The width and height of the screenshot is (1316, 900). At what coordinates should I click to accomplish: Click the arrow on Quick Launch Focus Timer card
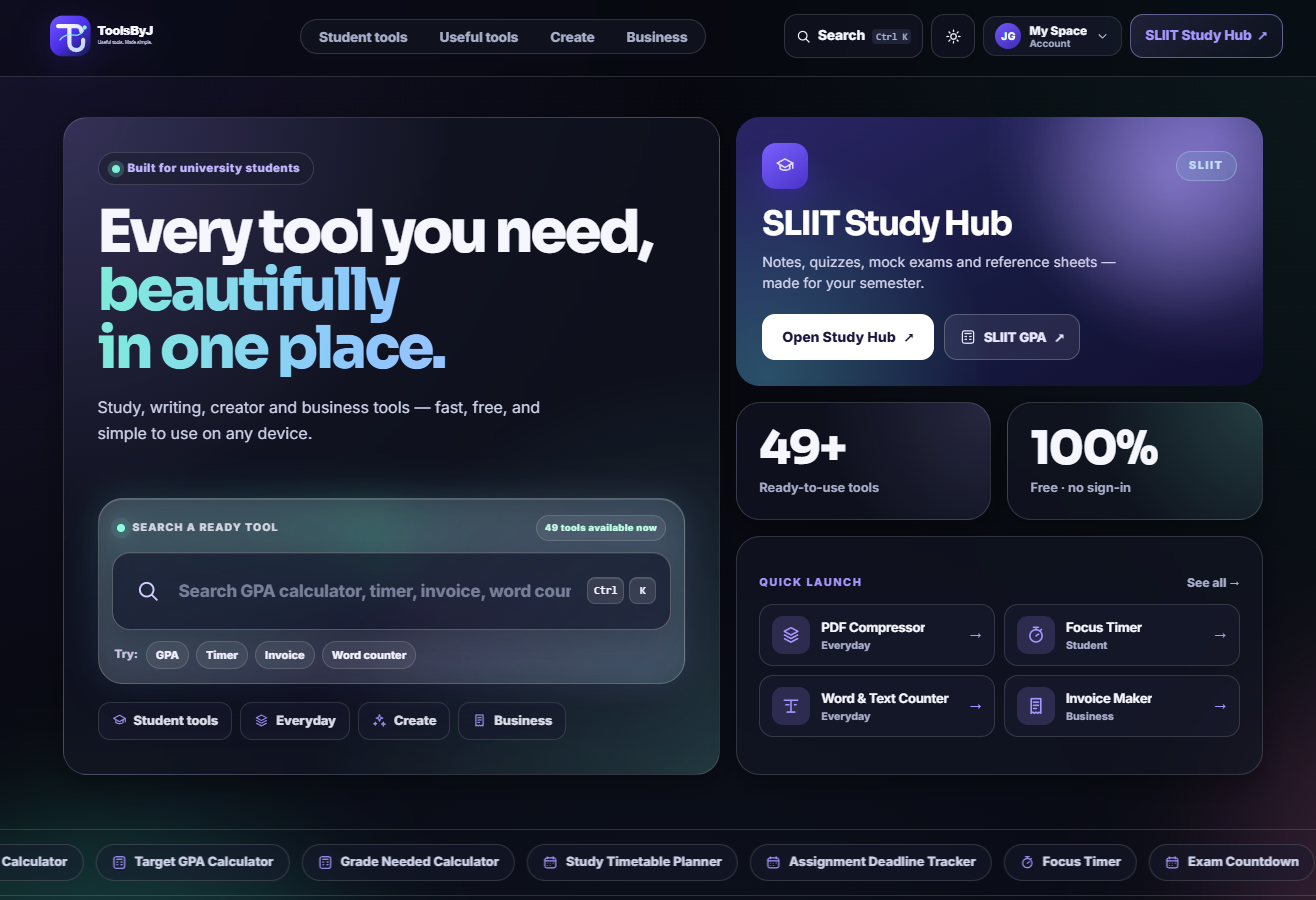pos(1220,635)
